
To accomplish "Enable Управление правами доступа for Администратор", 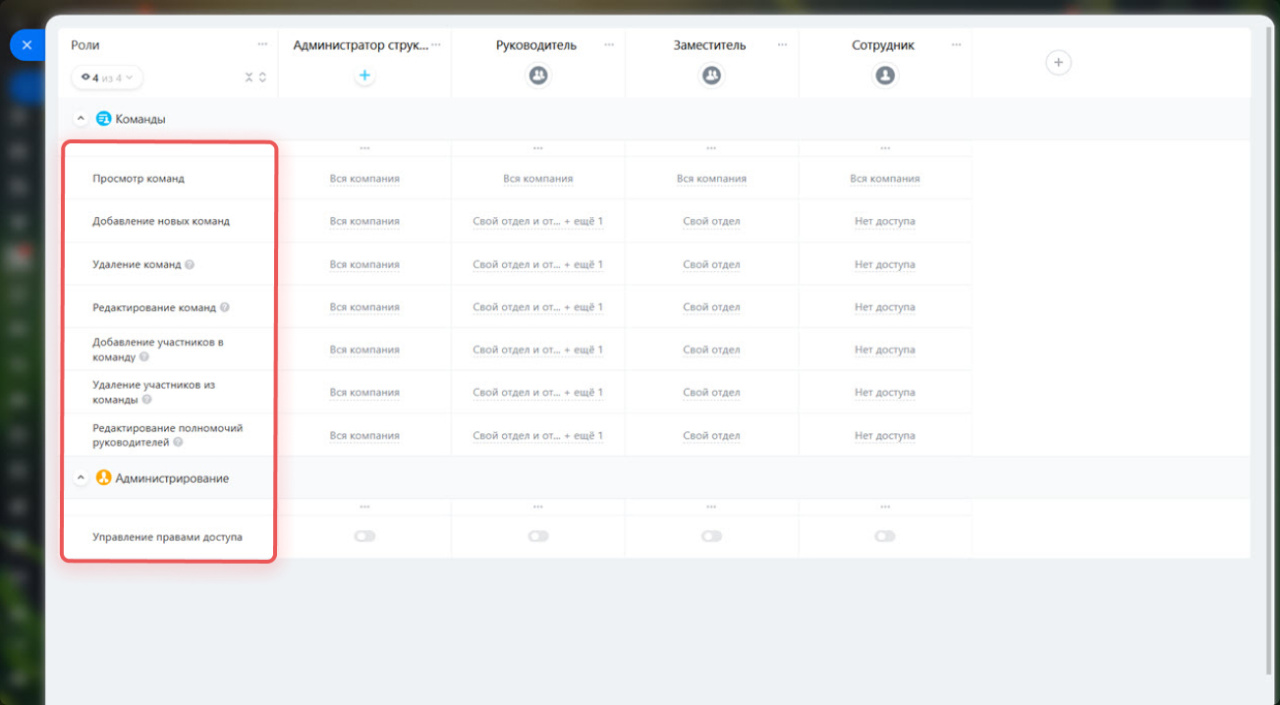I will point(365,537).
